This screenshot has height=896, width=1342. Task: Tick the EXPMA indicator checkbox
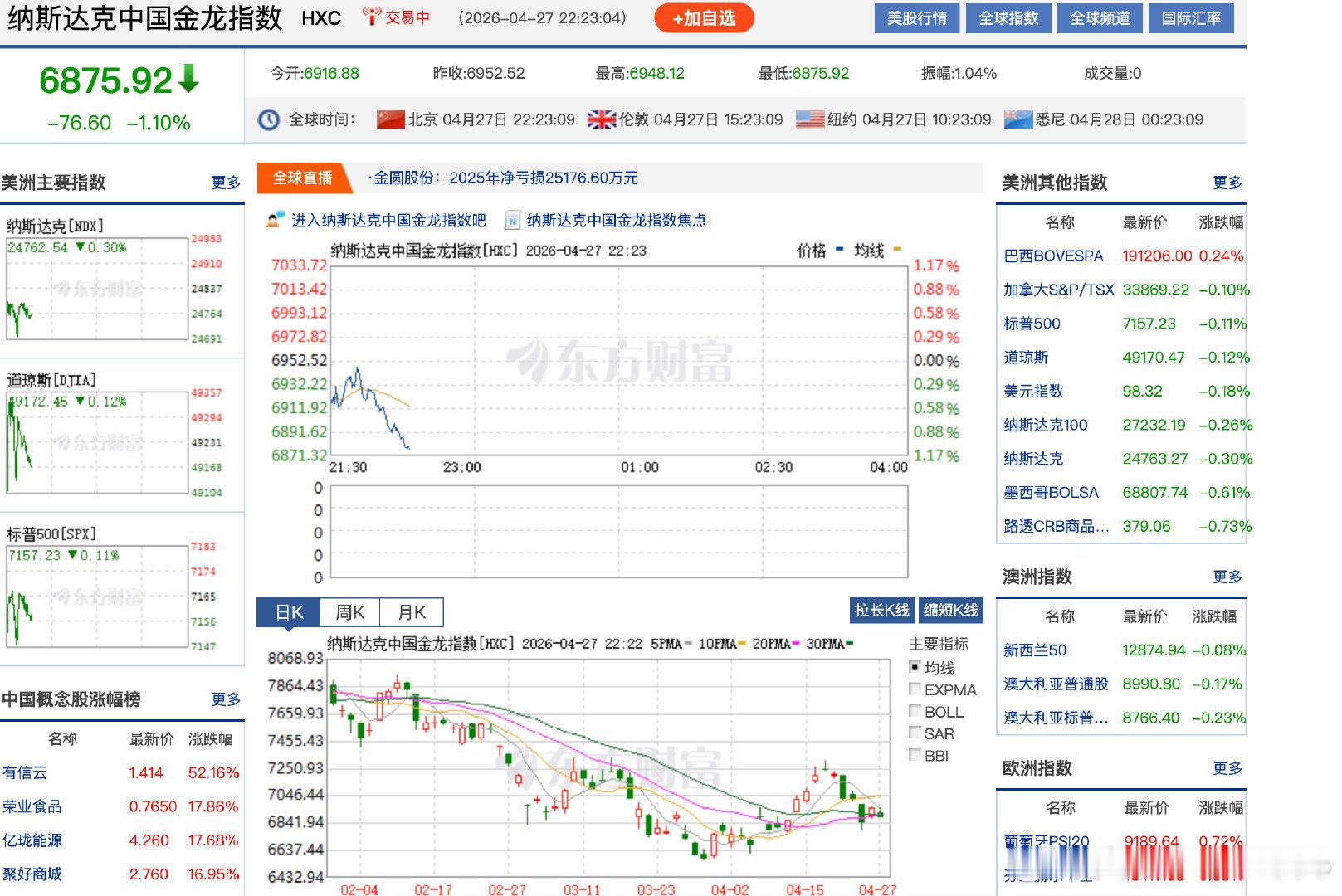(x=915, y=689)
